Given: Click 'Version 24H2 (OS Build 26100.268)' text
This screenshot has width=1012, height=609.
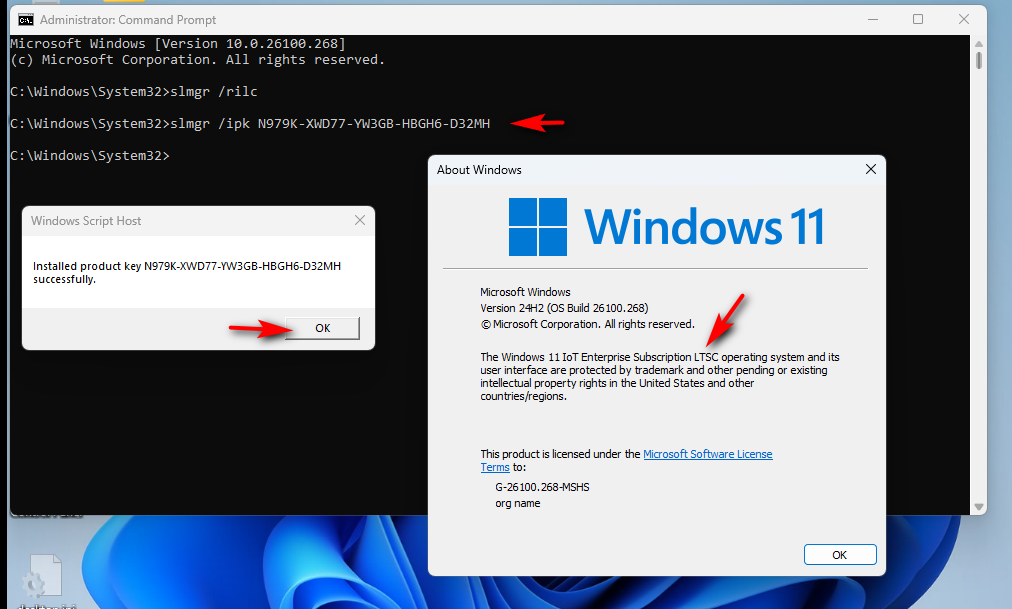Looking at the screenshot, I should point(564,308).
